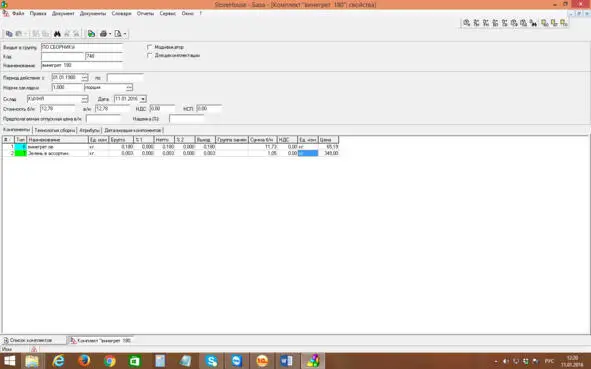Click the green save icon in toolbar
The height and width of the screenshot is (369, 591).
(91, 34)
